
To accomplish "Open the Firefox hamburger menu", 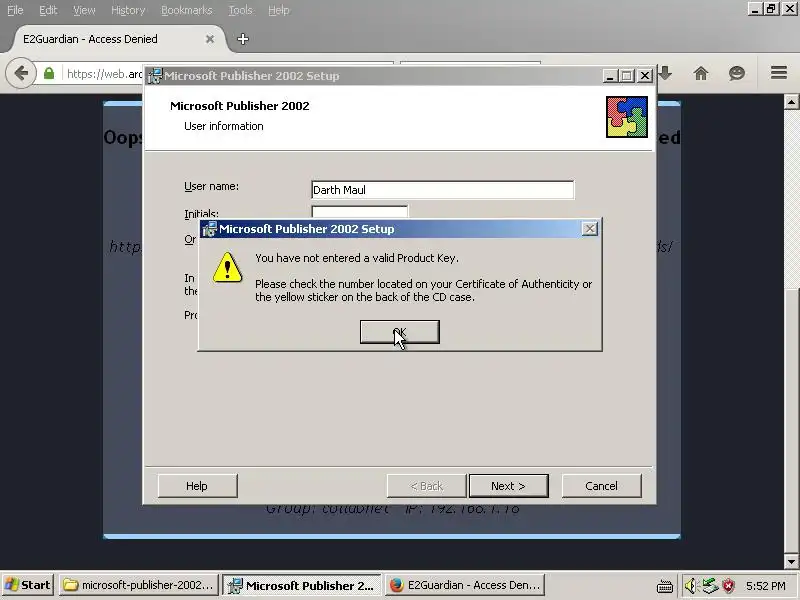I will (x=779, y=73).
